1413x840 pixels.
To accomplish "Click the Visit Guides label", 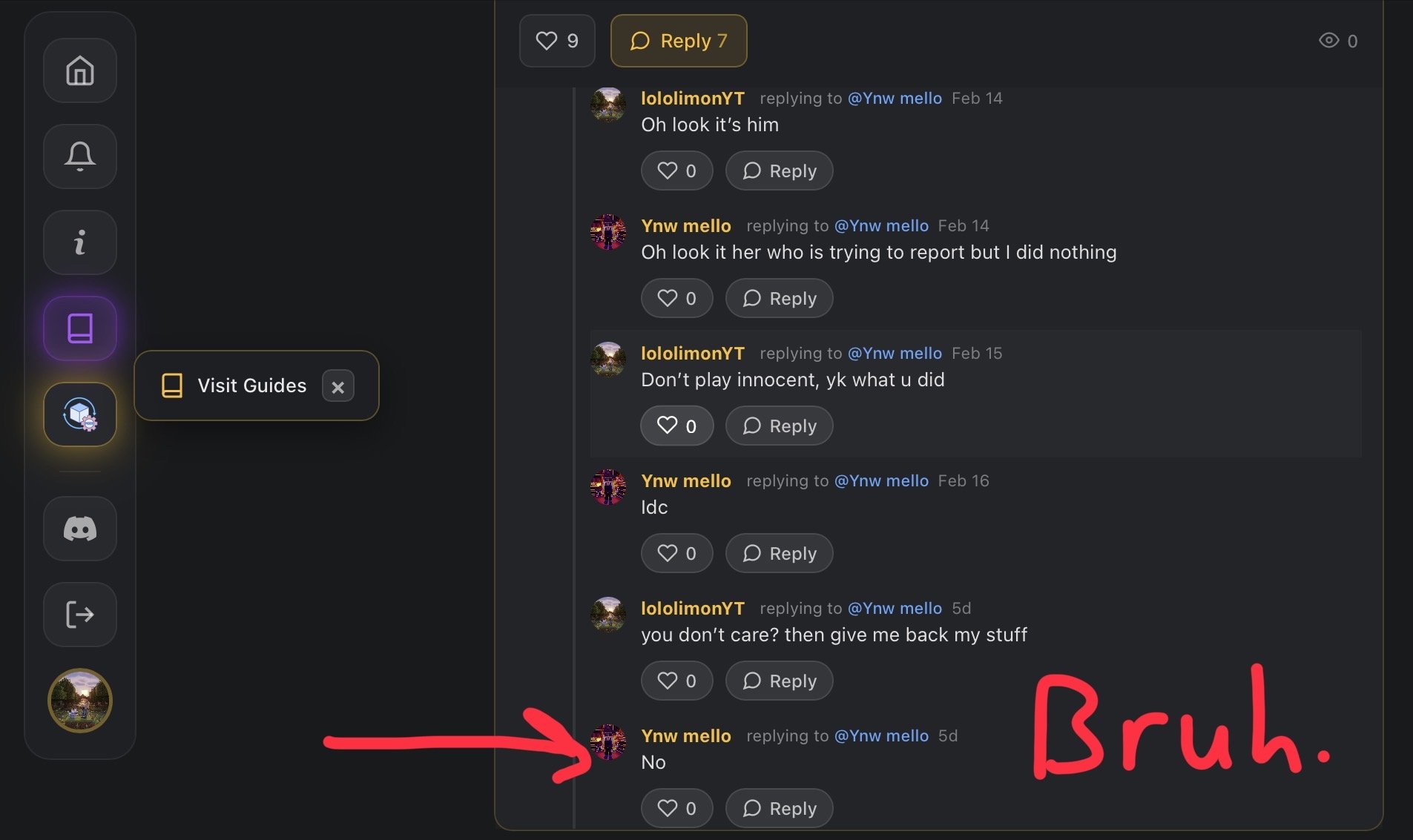I will 251,386.
